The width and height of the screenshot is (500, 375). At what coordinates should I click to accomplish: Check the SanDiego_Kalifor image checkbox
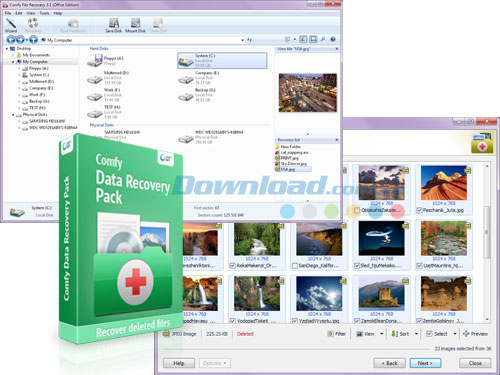click(x=295, y=266)
